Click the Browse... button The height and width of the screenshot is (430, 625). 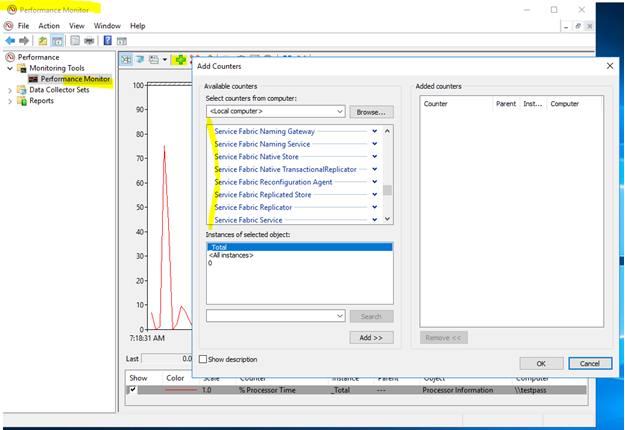(x=371, y=112)
